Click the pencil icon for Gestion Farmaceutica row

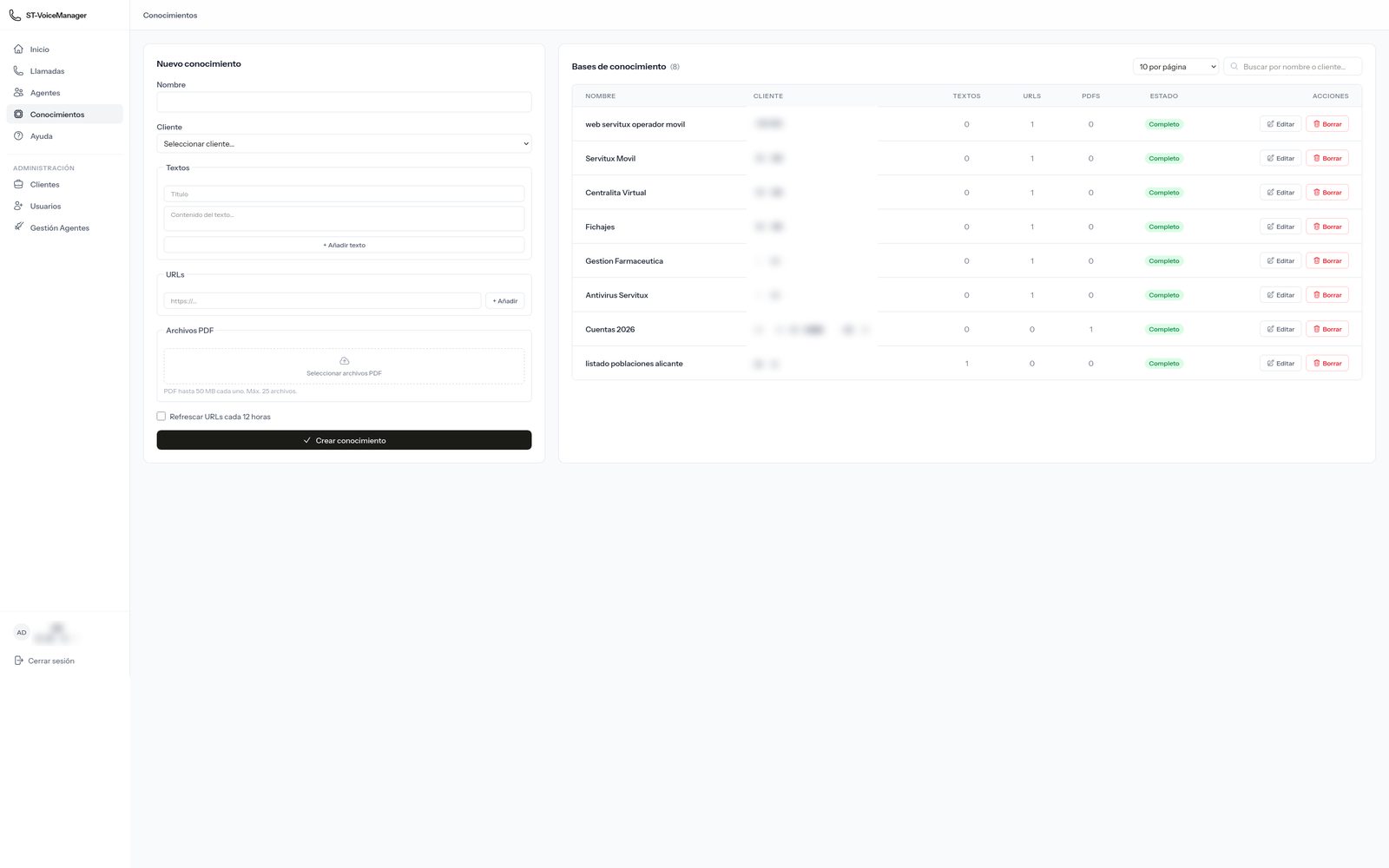(1270, 260)
